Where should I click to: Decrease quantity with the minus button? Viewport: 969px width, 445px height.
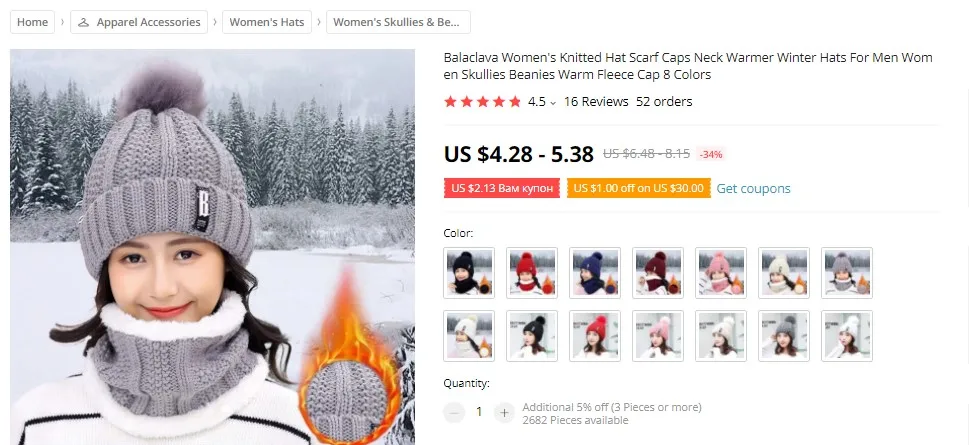point(454,412)
